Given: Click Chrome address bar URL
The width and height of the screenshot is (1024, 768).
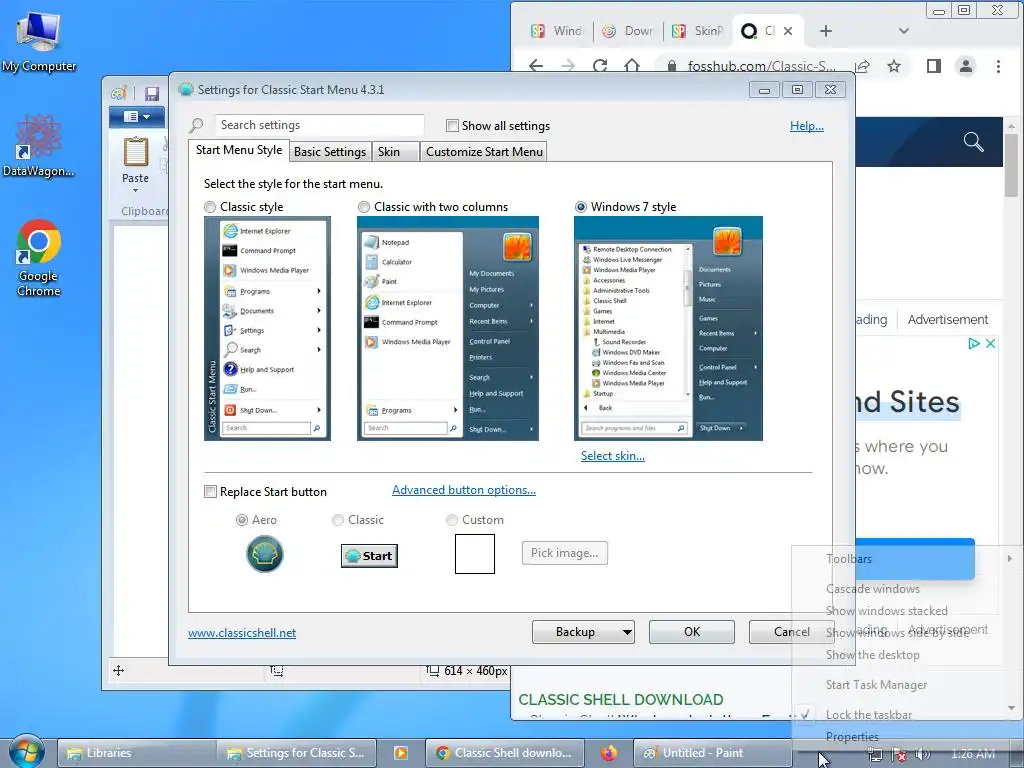Looking at the screenshot, I should click(x=761, y=65).
